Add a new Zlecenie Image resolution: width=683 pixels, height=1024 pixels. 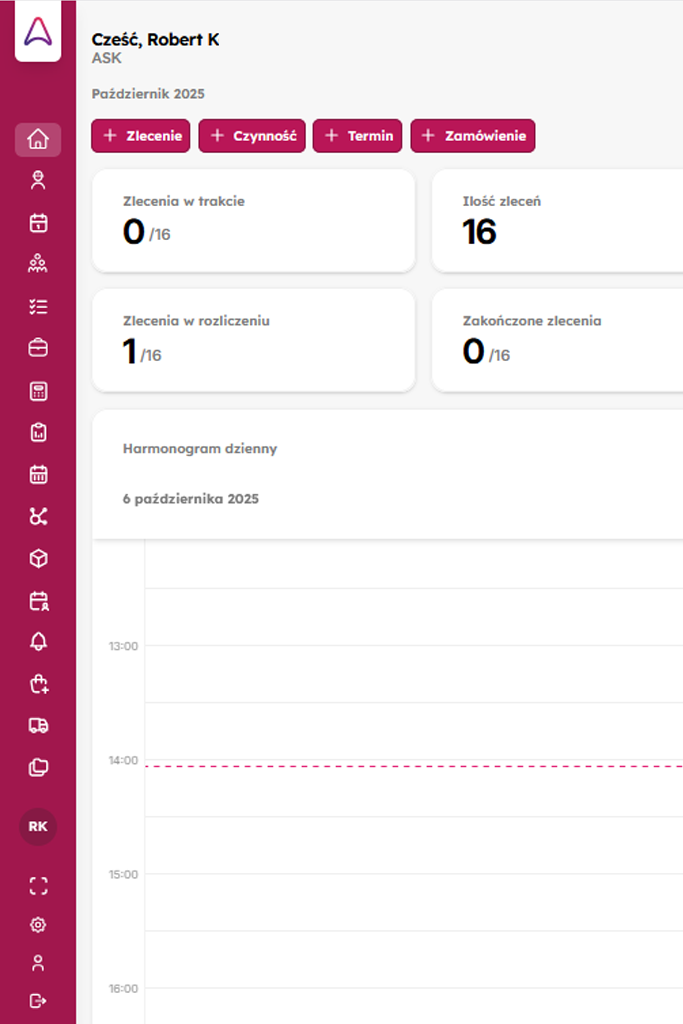(x=141, y=136)
